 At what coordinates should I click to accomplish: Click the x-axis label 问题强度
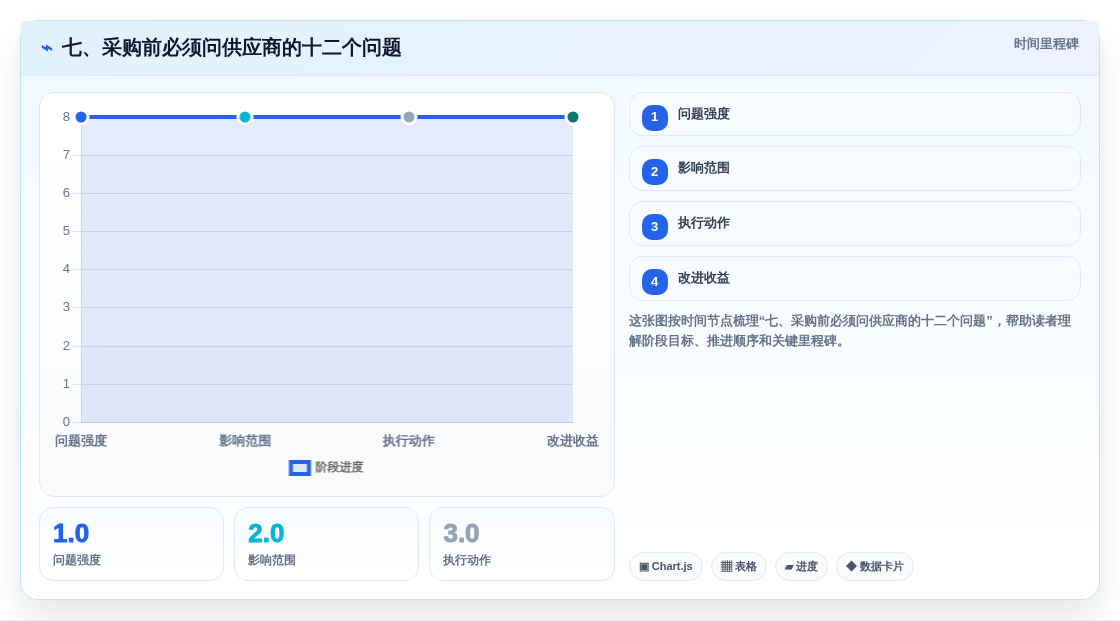point(81,441)
